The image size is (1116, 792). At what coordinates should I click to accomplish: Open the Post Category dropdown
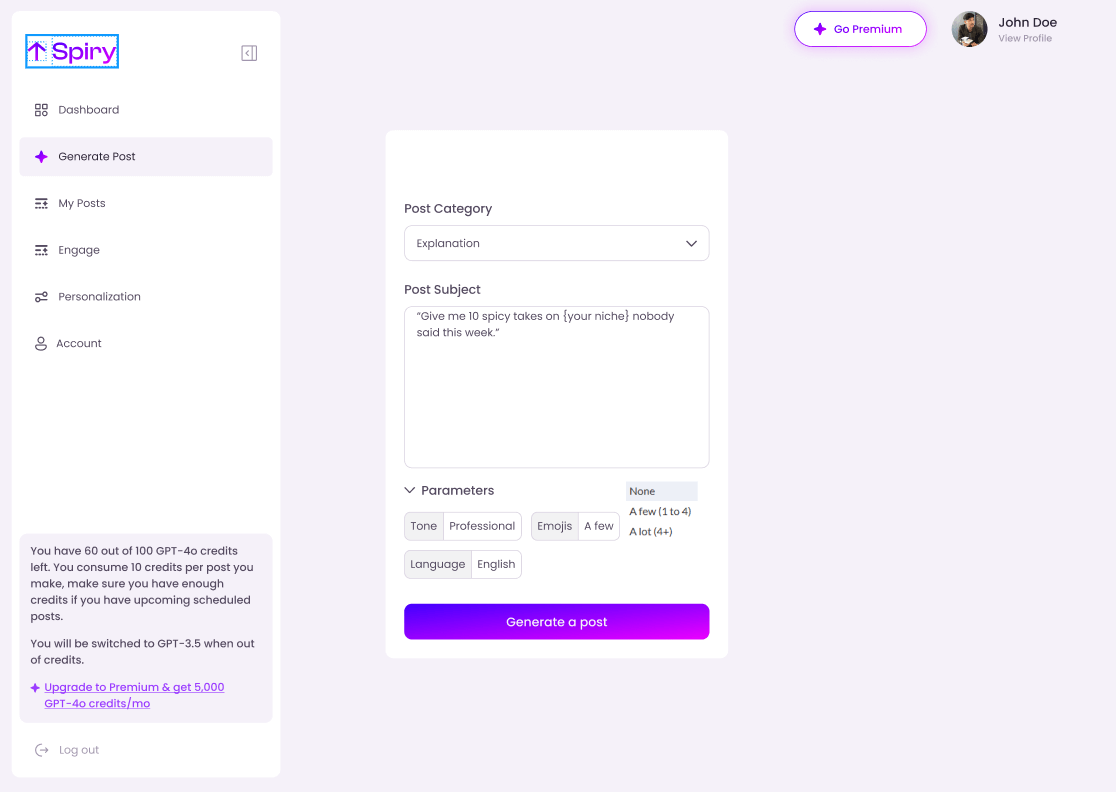556,243
